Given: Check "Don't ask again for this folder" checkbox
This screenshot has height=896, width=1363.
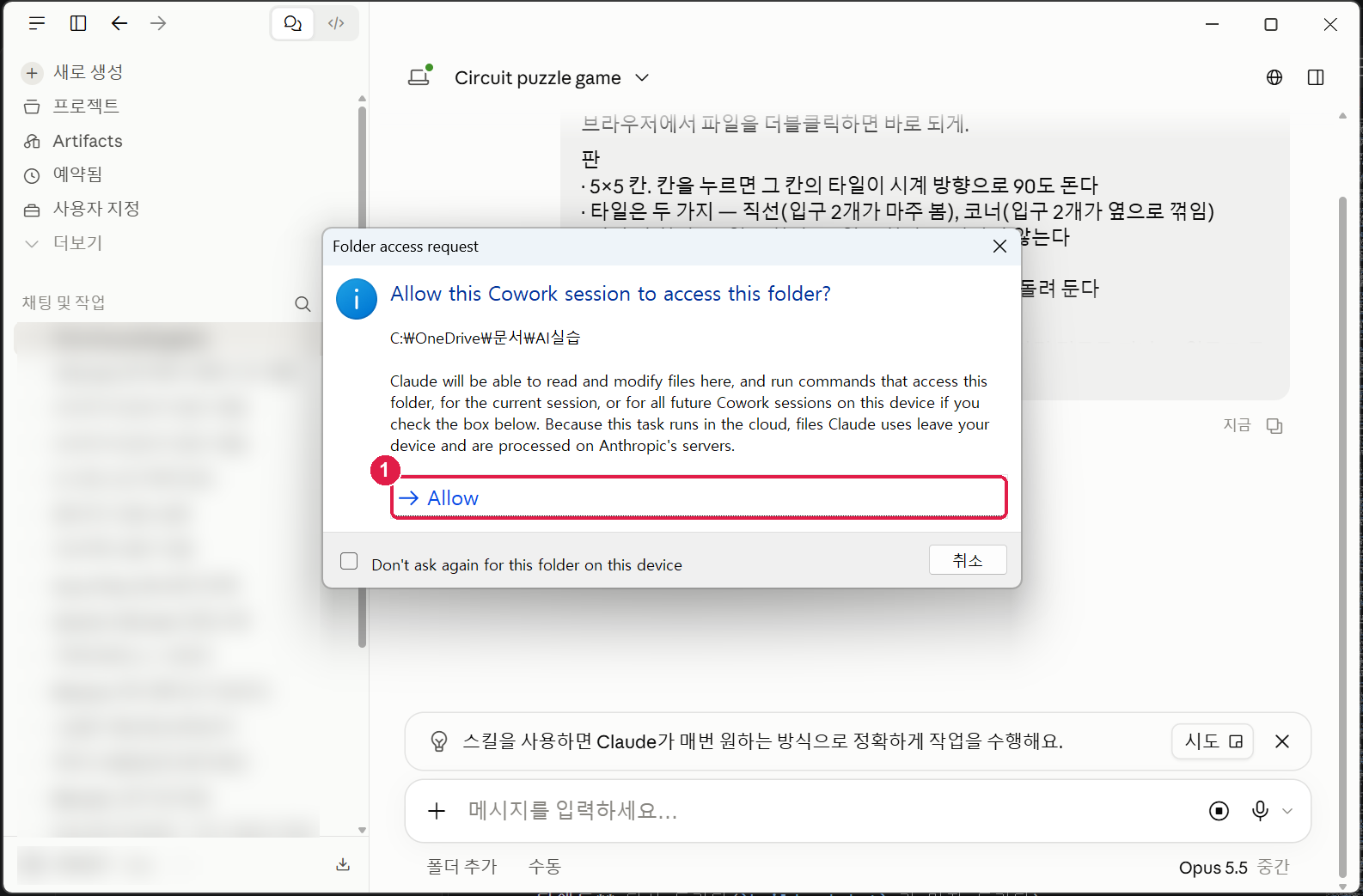Looking at the screenshot, I should click(349, 562).
